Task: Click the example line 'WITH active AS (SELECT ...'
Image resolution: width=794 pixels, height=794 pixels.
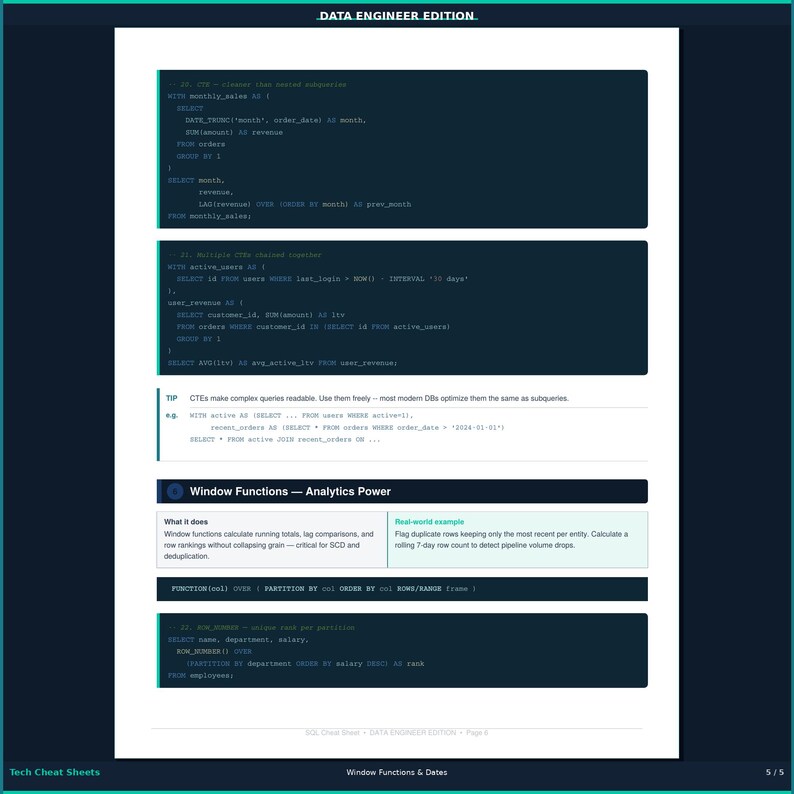Action: point(301,415)
